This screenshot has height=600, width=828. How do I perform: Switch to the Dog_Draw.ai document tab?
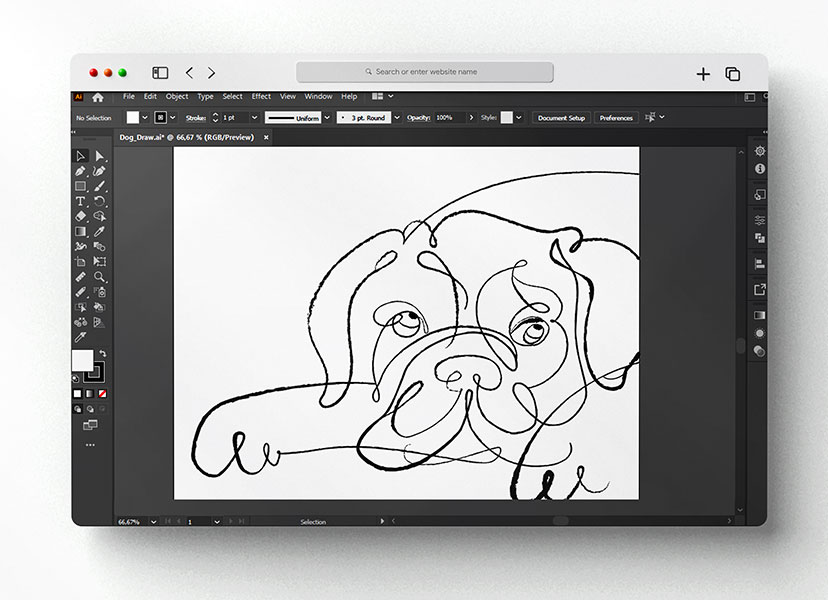coord(186,137)
